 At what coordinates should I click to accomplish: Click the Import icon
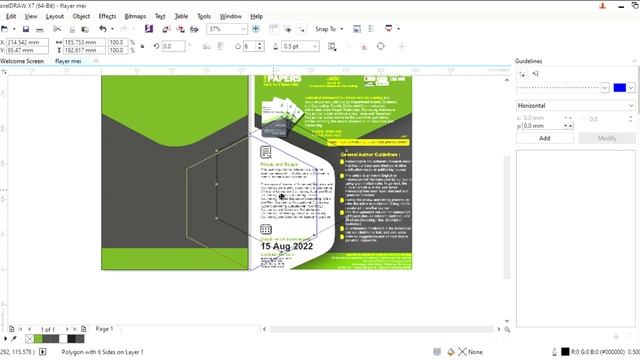(x=166, y=29)
